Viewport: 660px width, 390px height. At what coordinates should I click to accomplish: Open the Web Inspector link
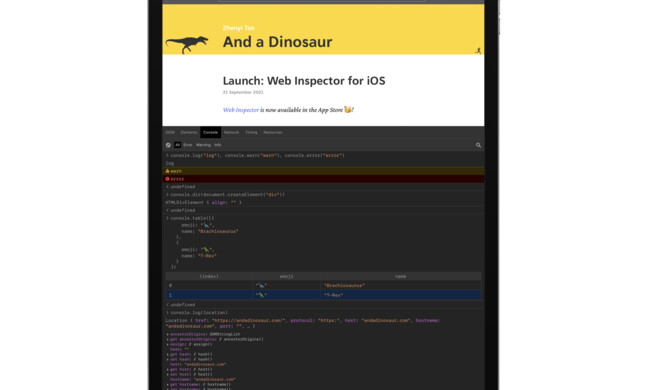tap(241, 110)
